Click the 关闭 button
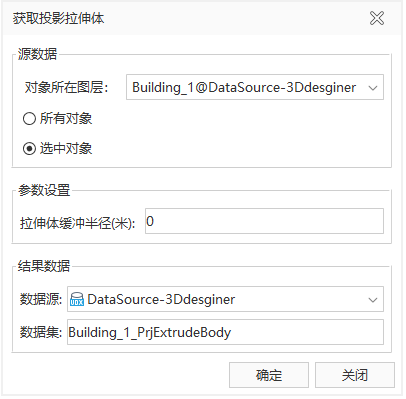 pyautogui.click(x=355, y=375)
